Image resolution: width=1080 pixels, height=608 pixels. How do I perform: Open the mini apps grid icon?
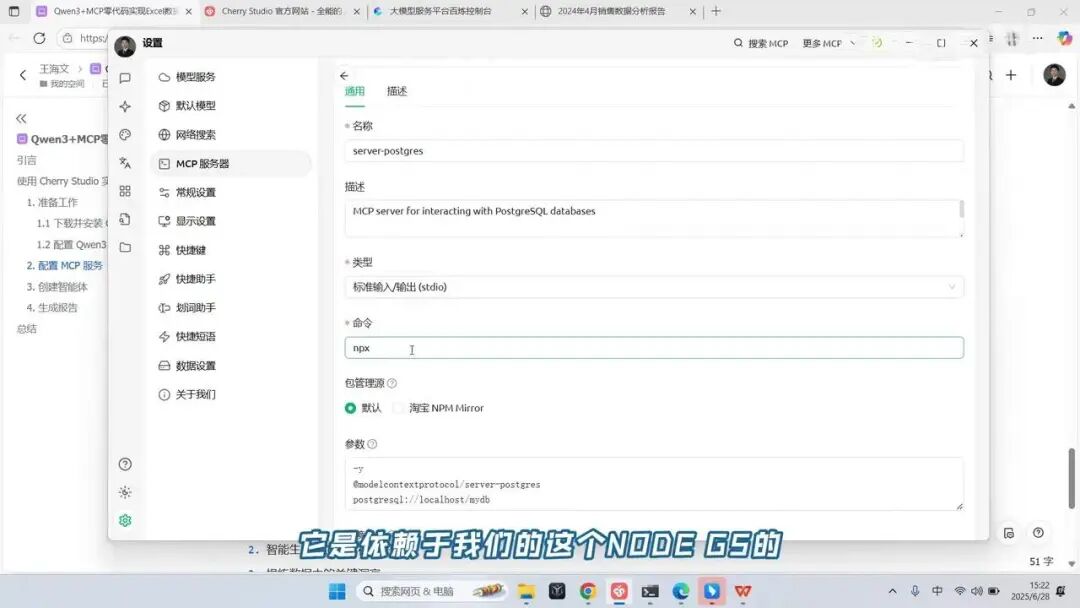click(x=125, y=191)
